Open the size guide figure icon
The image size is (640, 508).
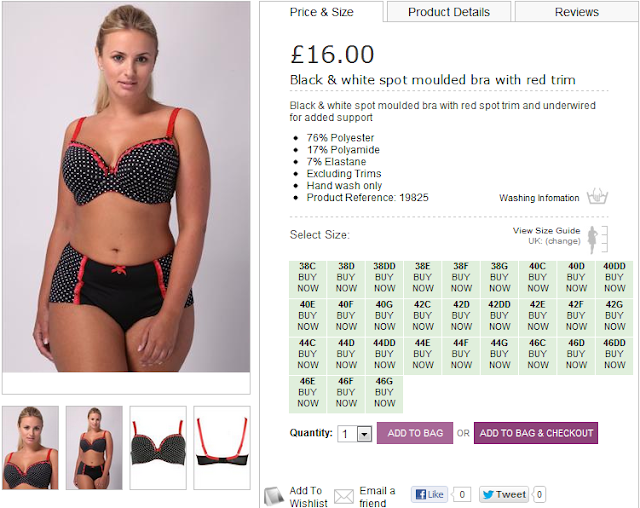(x=597, y=240)
